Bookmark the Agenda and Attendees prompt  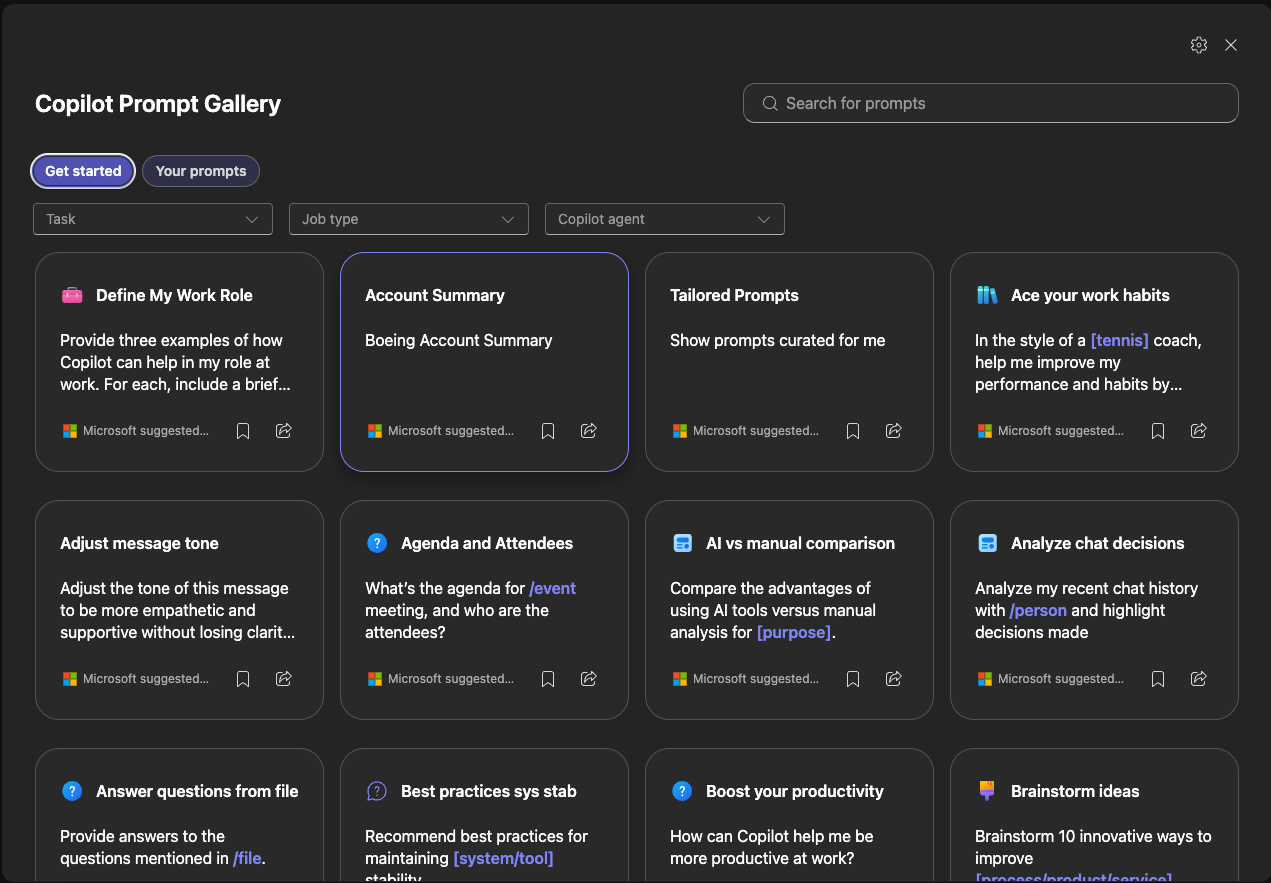pyautogui.click(x=548, y=679)
